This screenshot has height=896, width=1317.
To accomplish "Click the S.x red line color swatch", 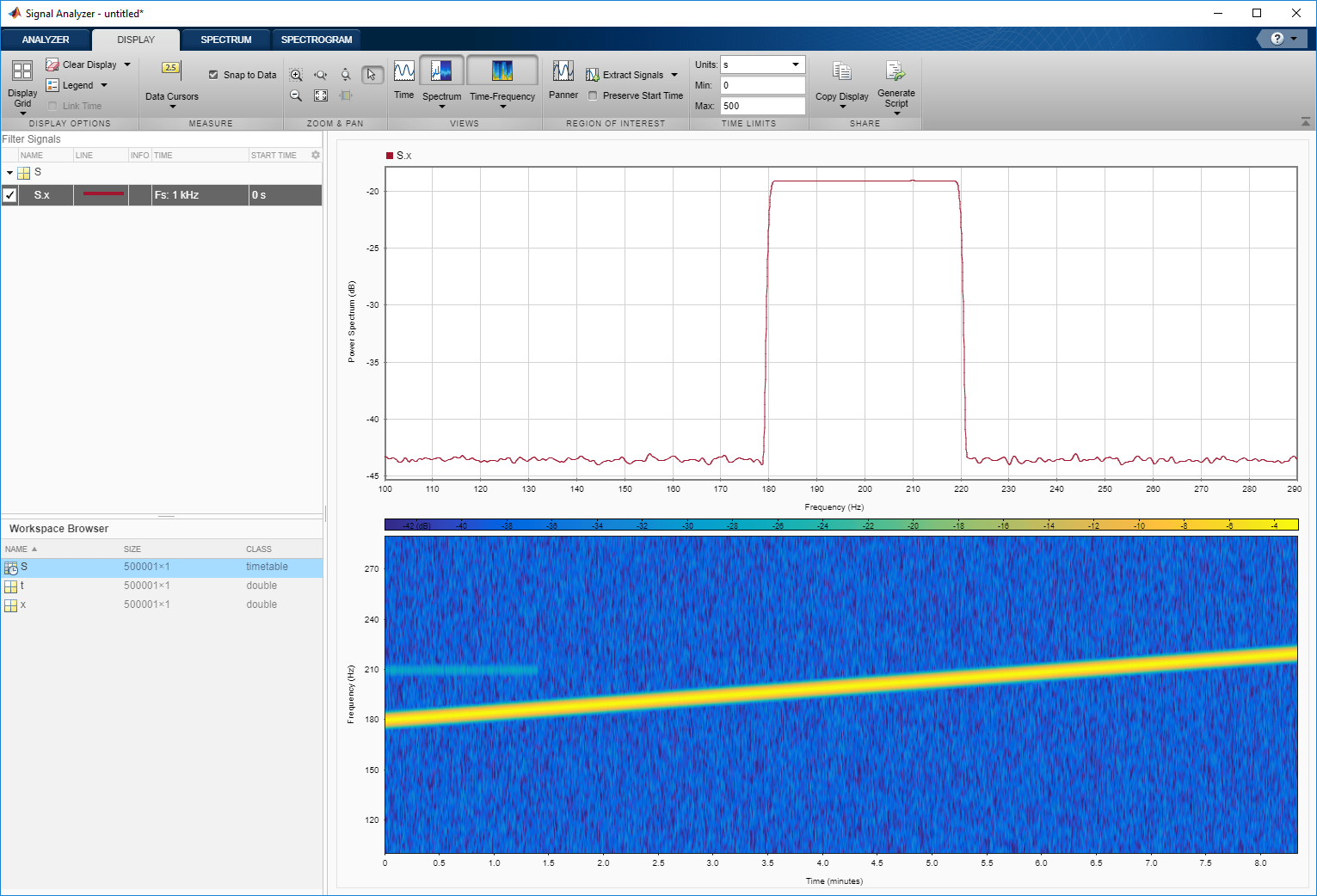I will [103, 195].
